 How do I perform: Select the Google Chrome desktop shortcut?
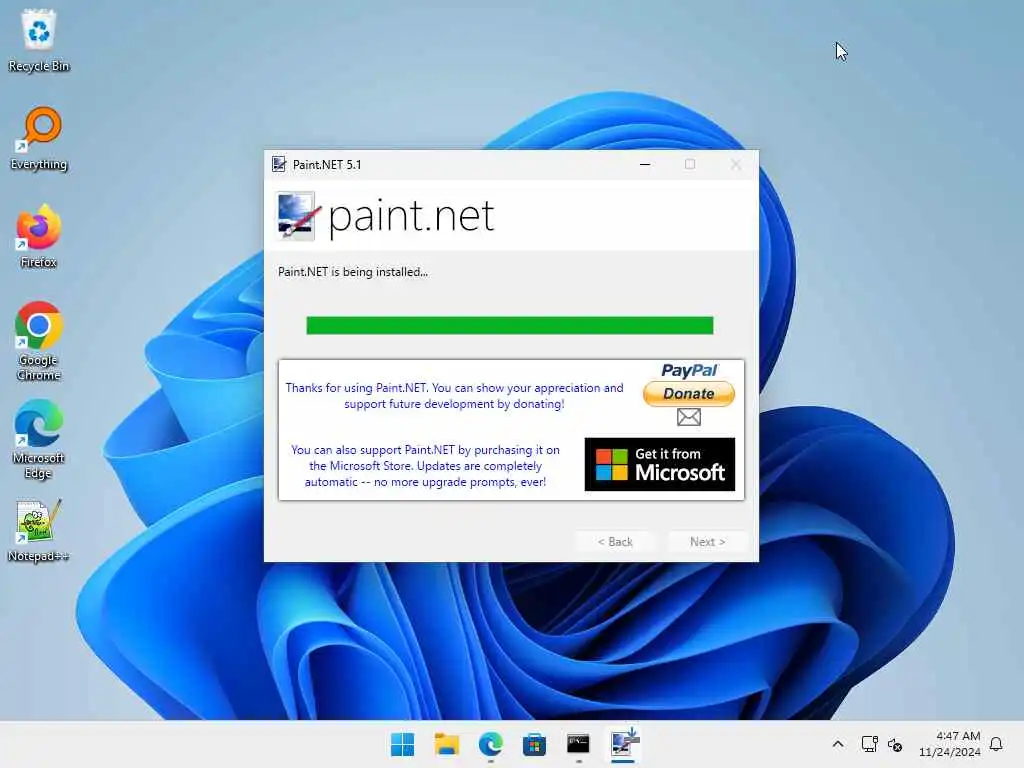tap(39, 342)
